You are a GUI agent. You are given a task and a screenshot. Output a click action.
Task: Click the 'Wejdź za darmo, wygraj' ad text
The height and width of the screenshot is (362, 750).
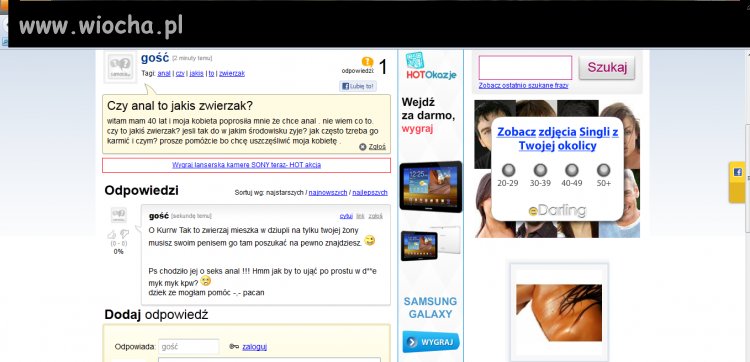click(x=428, y=115)
